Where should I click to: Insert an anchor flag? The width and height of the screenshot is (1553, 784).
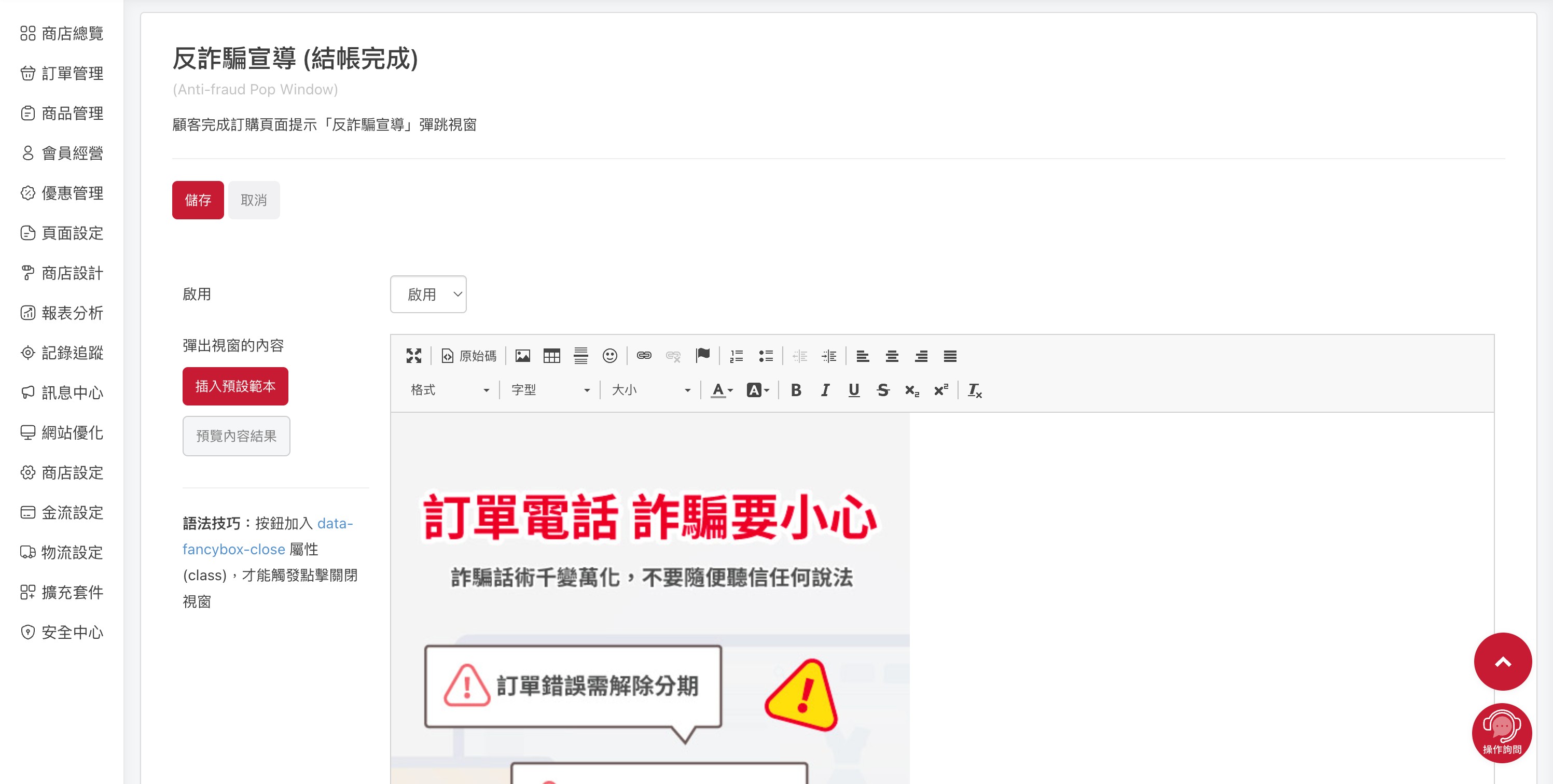(702, 356)
